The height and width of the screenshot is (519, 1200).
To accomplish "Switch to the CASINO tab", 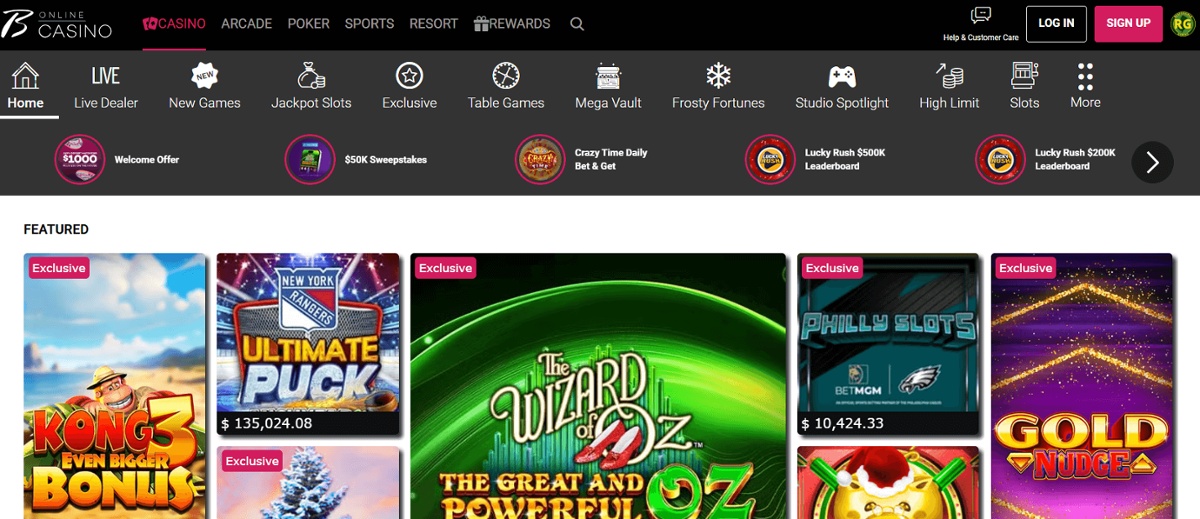I will click(x=174, y=24).
